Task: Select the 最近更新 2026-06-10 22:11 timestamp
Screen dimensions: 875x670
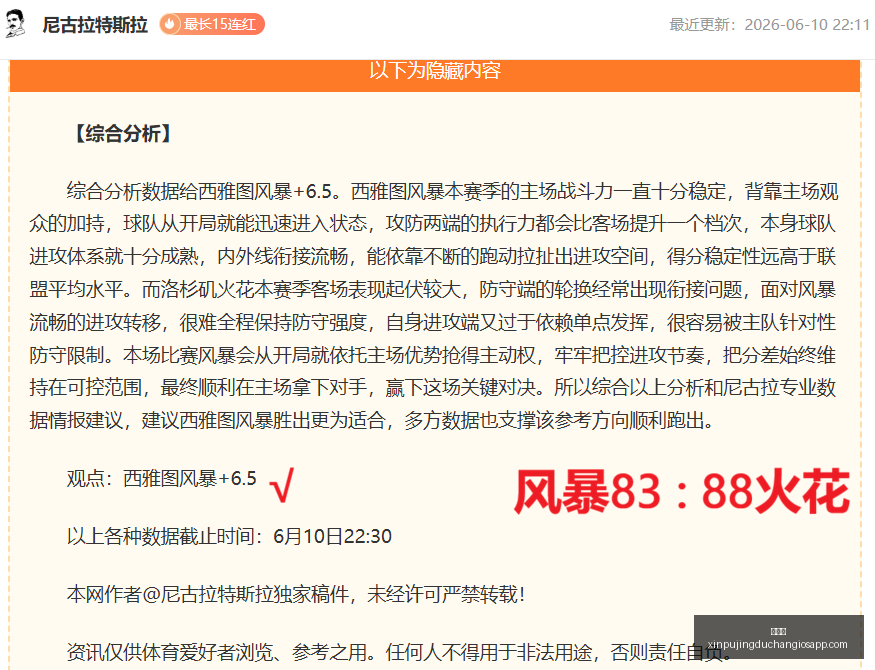Action: pyautogui.click(x=770, y=25)
